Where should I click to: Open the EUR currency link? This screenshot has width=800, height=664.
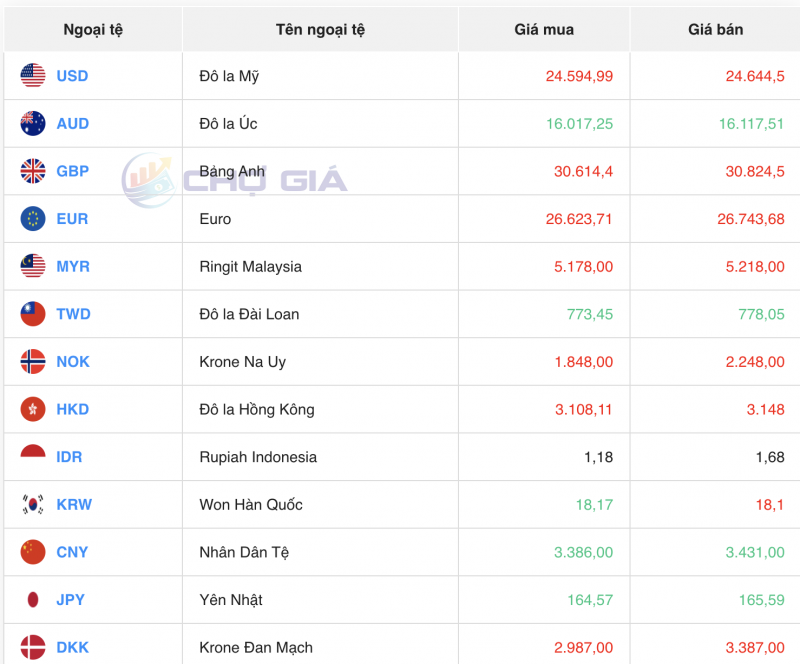coord(71,218)
